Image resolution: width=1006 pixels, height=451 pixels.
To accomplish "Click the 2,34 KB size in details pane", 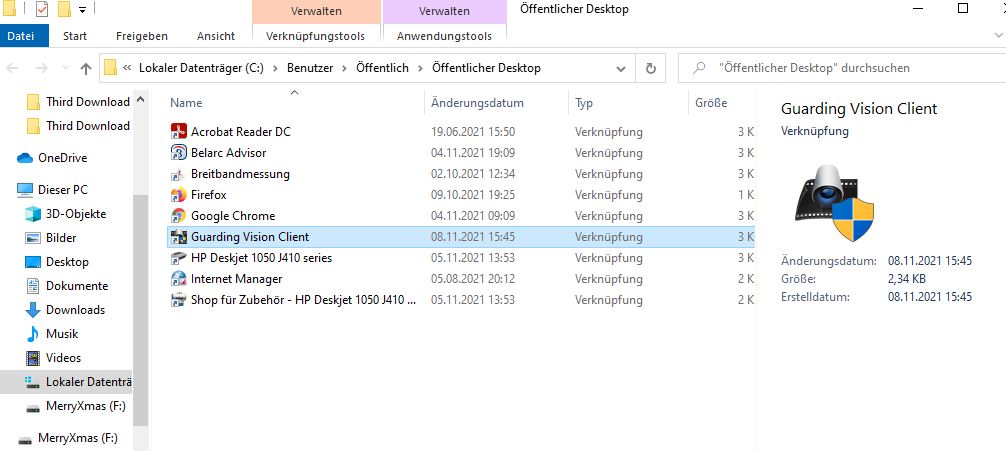I will click(x=907, y=279).
